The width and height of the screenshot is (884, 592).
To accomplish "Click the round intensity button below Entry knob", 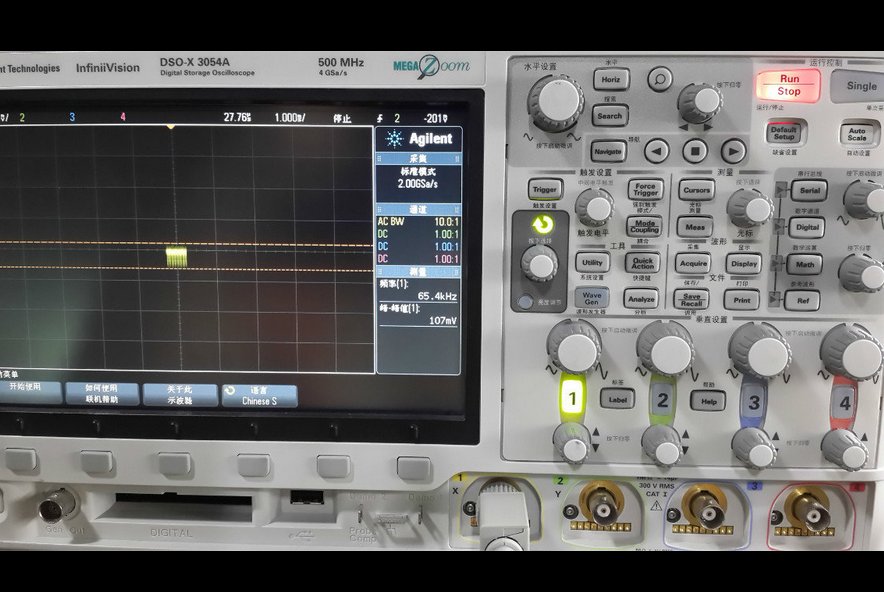I will coord(525,302).
